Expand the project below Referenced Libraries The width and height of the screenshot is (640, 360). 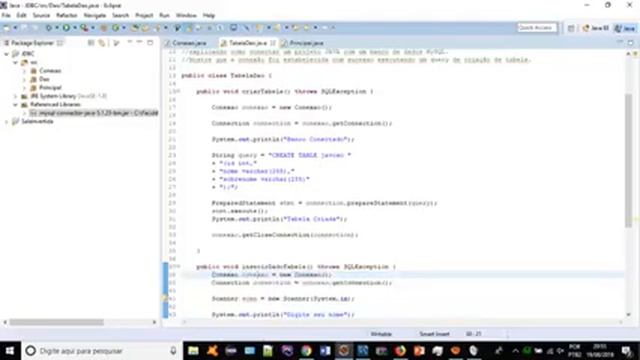6,122
